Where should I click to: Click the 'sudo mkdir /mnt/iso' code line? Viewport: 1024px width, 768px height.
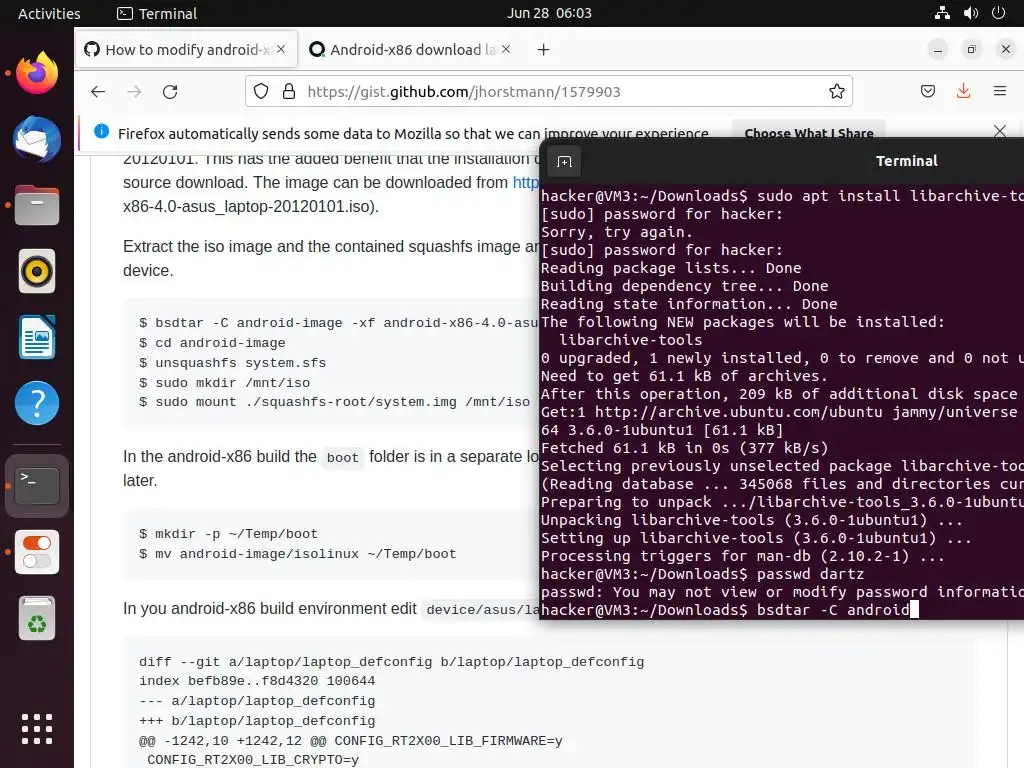[224, 383]
